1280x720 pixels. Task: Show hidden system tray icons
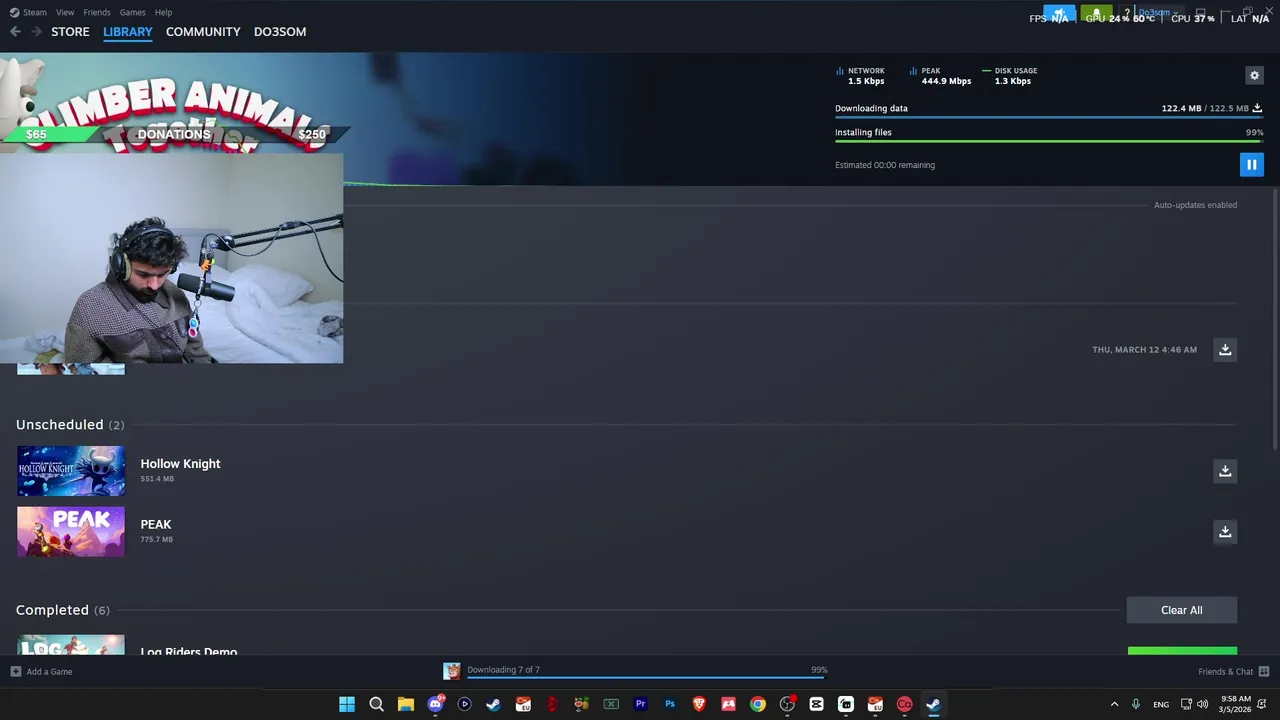coord(1114,704)
